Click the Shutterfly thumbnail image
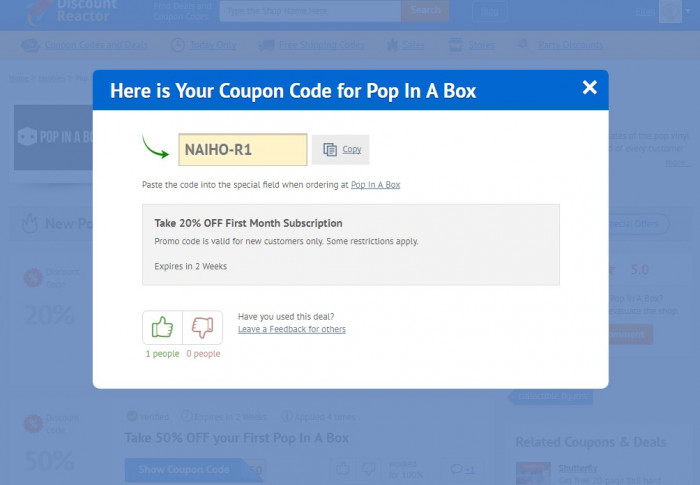The height and width of the screenshot is (485, 700). [533, 474]
